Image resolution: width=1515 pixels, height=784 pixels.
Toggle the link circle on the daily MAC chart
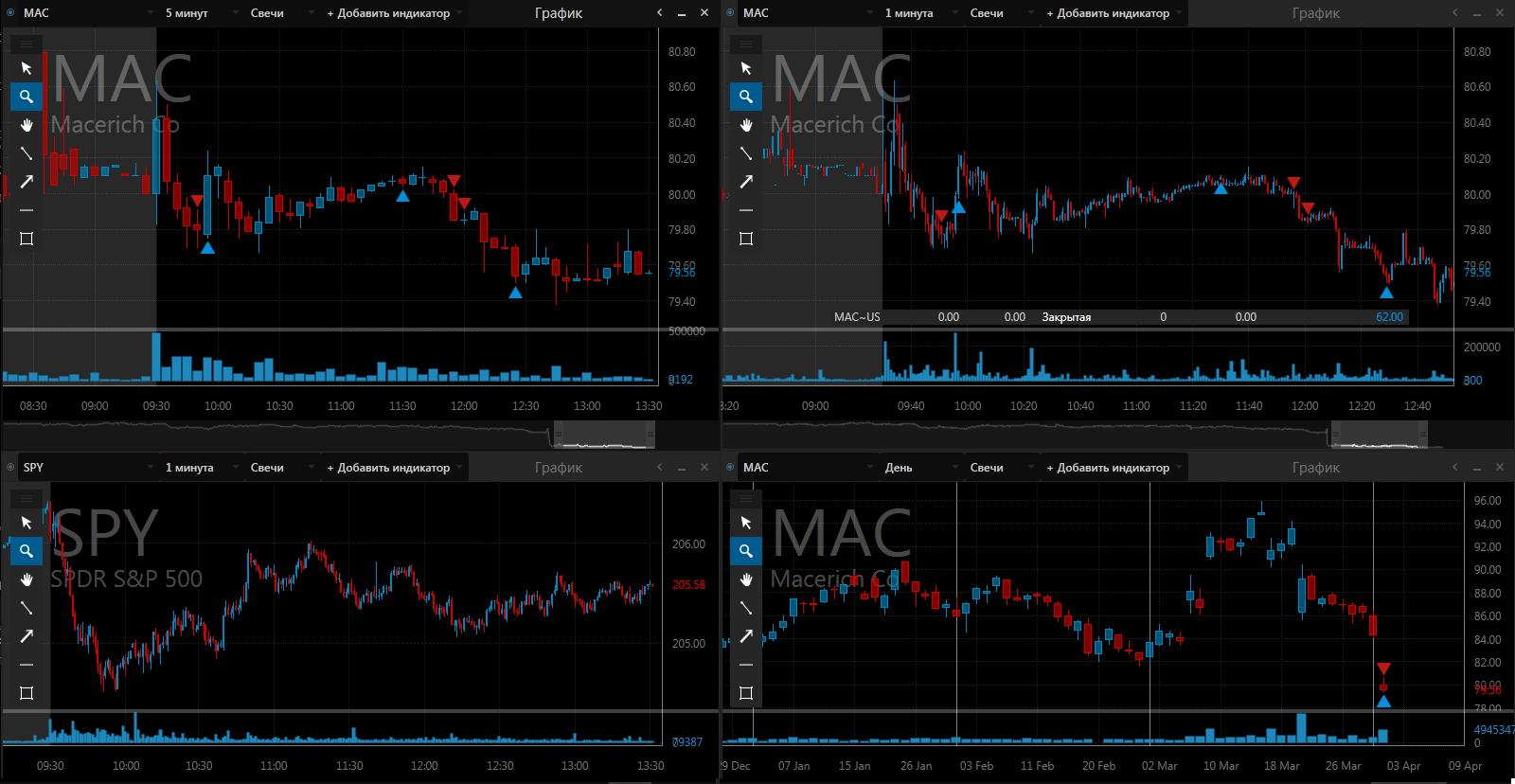[730, 468]
